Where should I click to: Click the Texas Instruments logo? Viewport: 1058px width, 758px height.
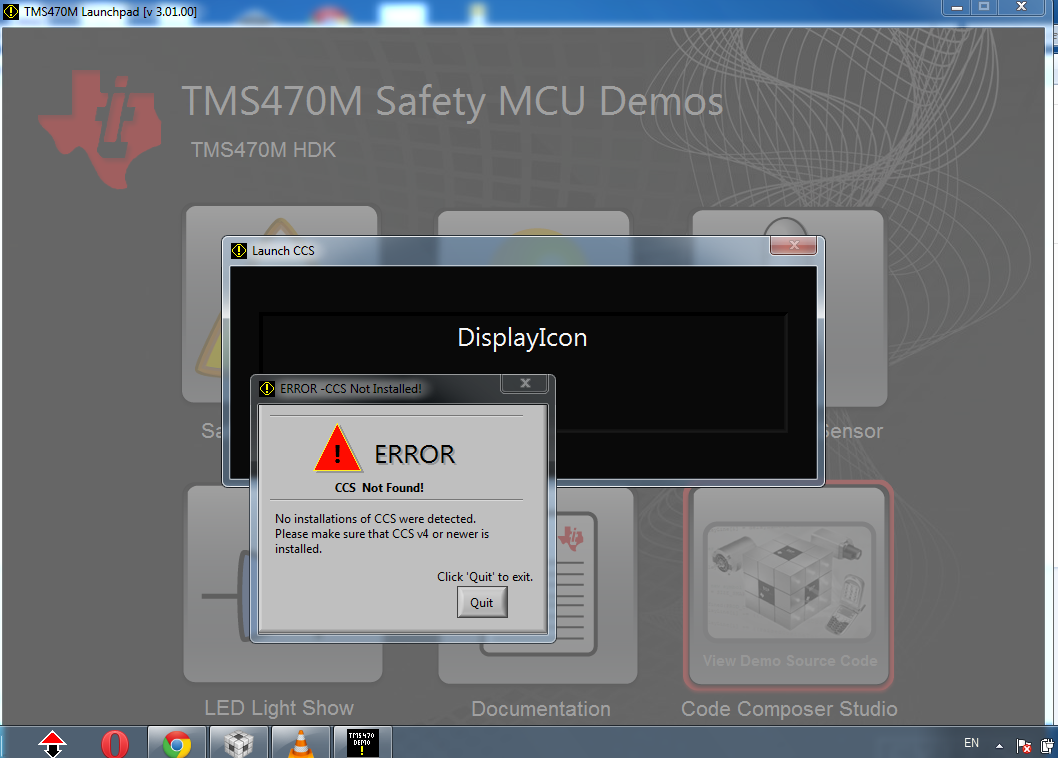tap(100, 128)
